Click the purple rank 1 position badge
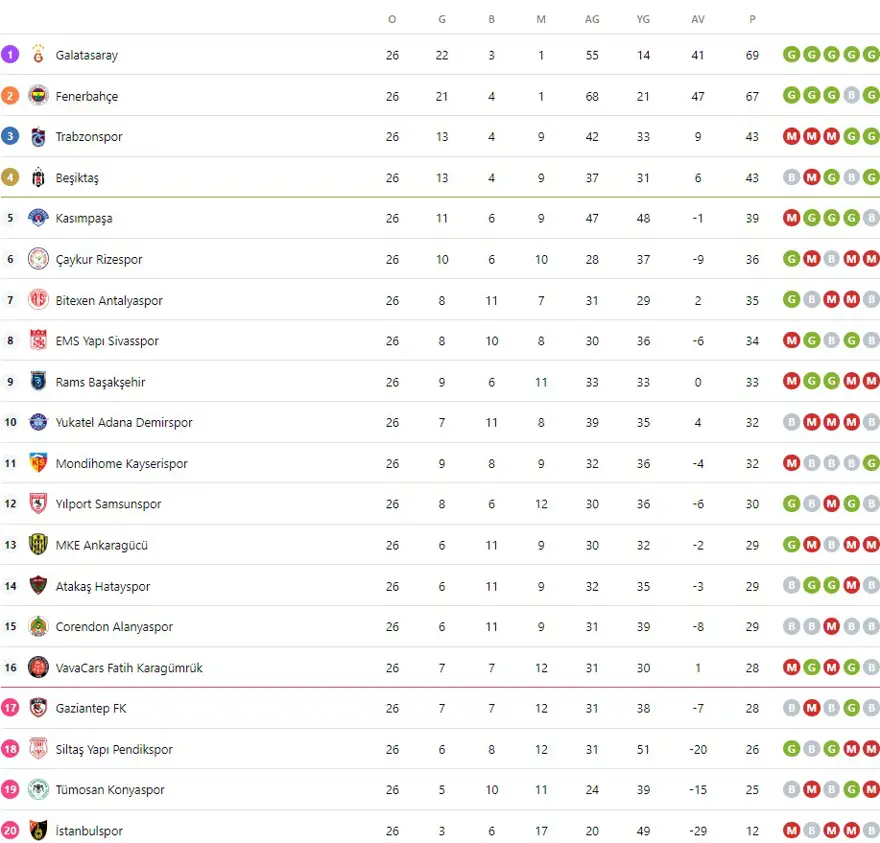Screen dimensions: 880x843 (x=10, y=55)
